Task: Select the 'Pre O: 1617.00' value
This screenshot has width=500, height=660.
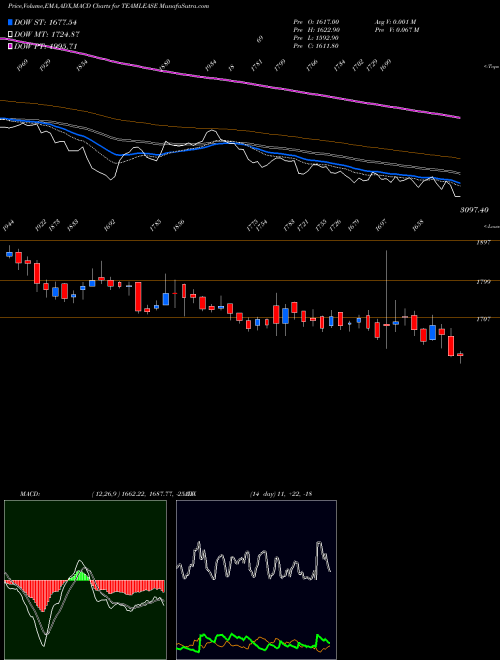Action: pos(316,22)
